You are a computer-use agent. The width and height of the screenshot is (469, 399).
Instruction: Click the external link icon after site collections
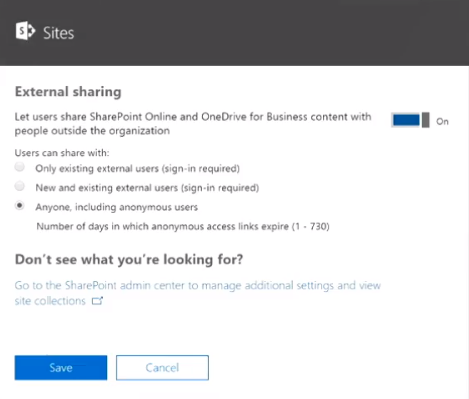click(97, 301)
